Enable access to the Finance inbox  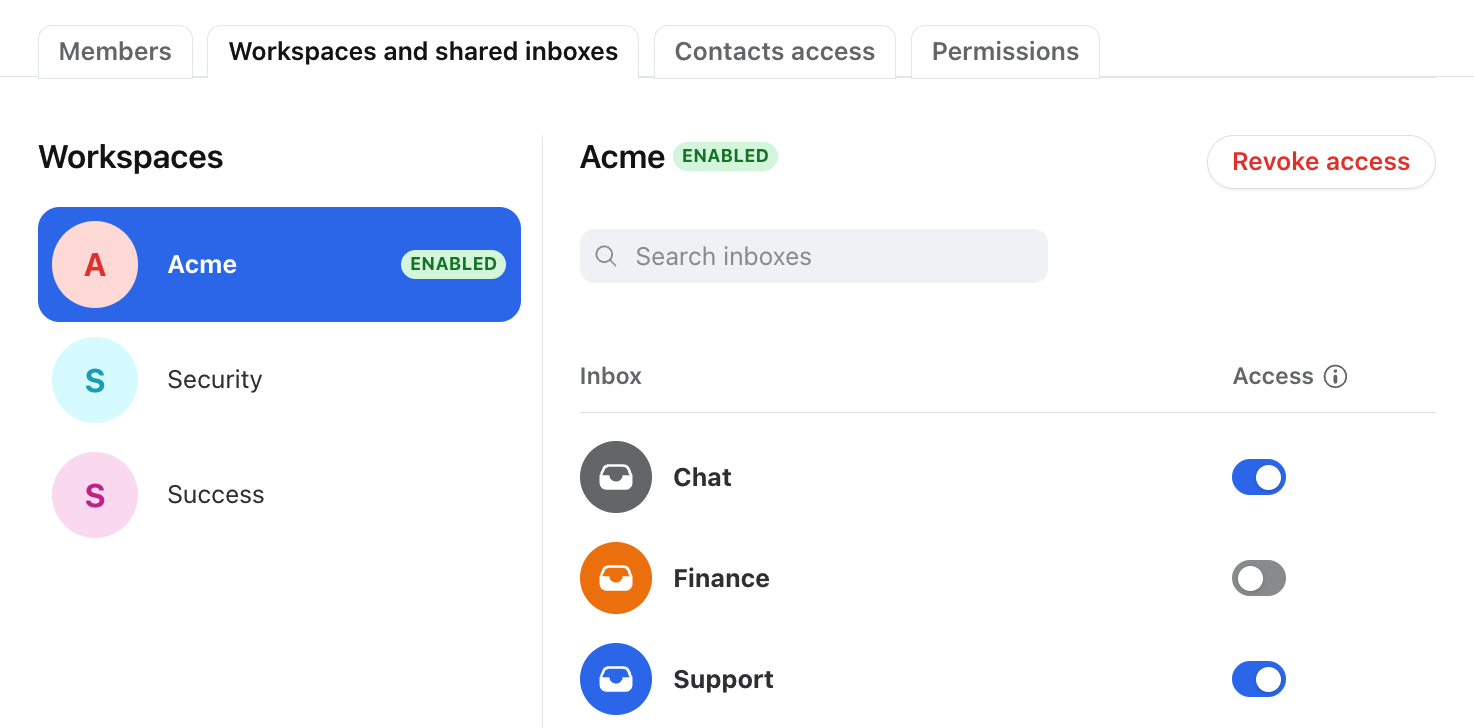[1259, 578]
